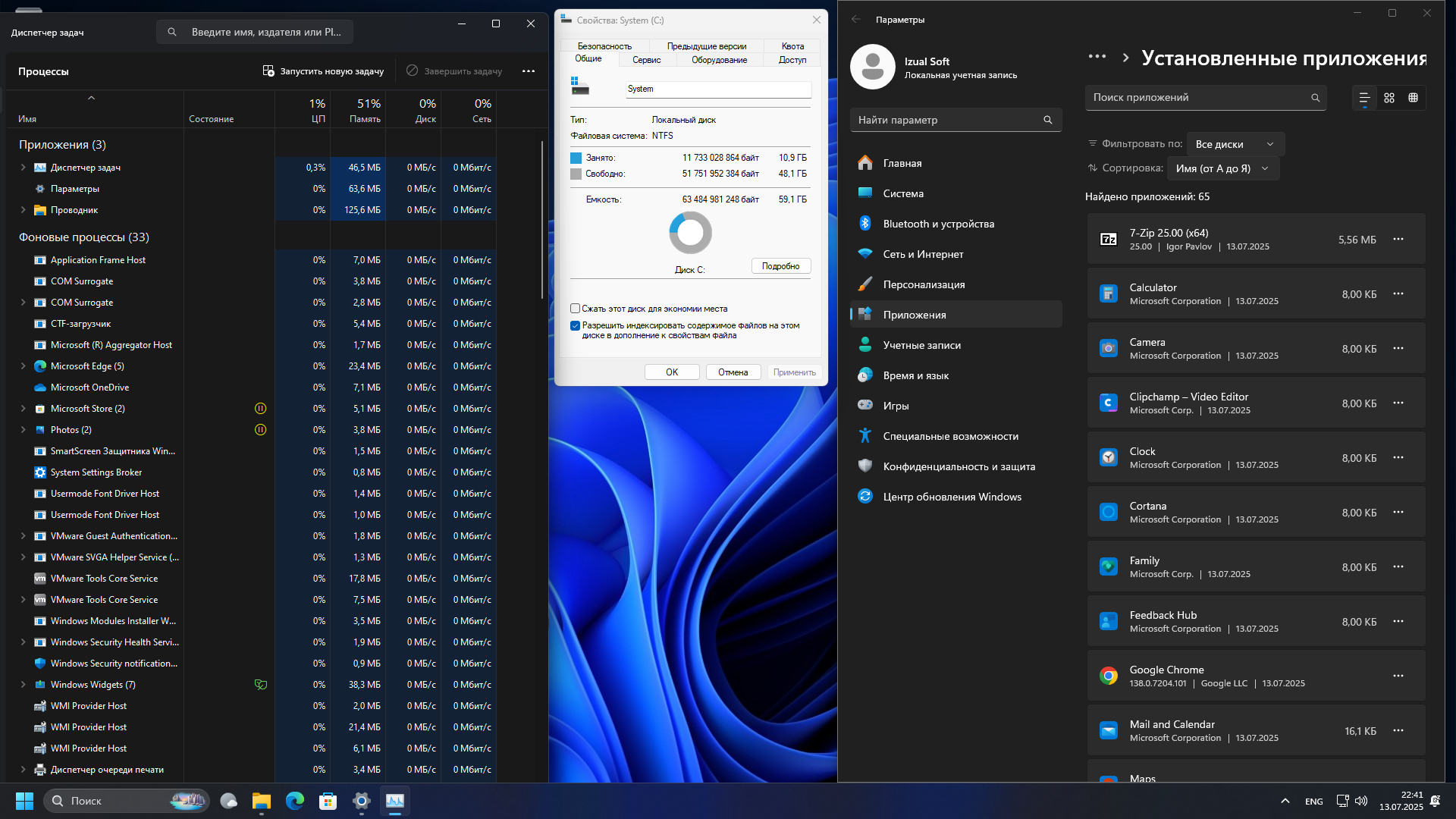
Task: Switch to the Безопасность tab
Action: click(x=604, y=46)
